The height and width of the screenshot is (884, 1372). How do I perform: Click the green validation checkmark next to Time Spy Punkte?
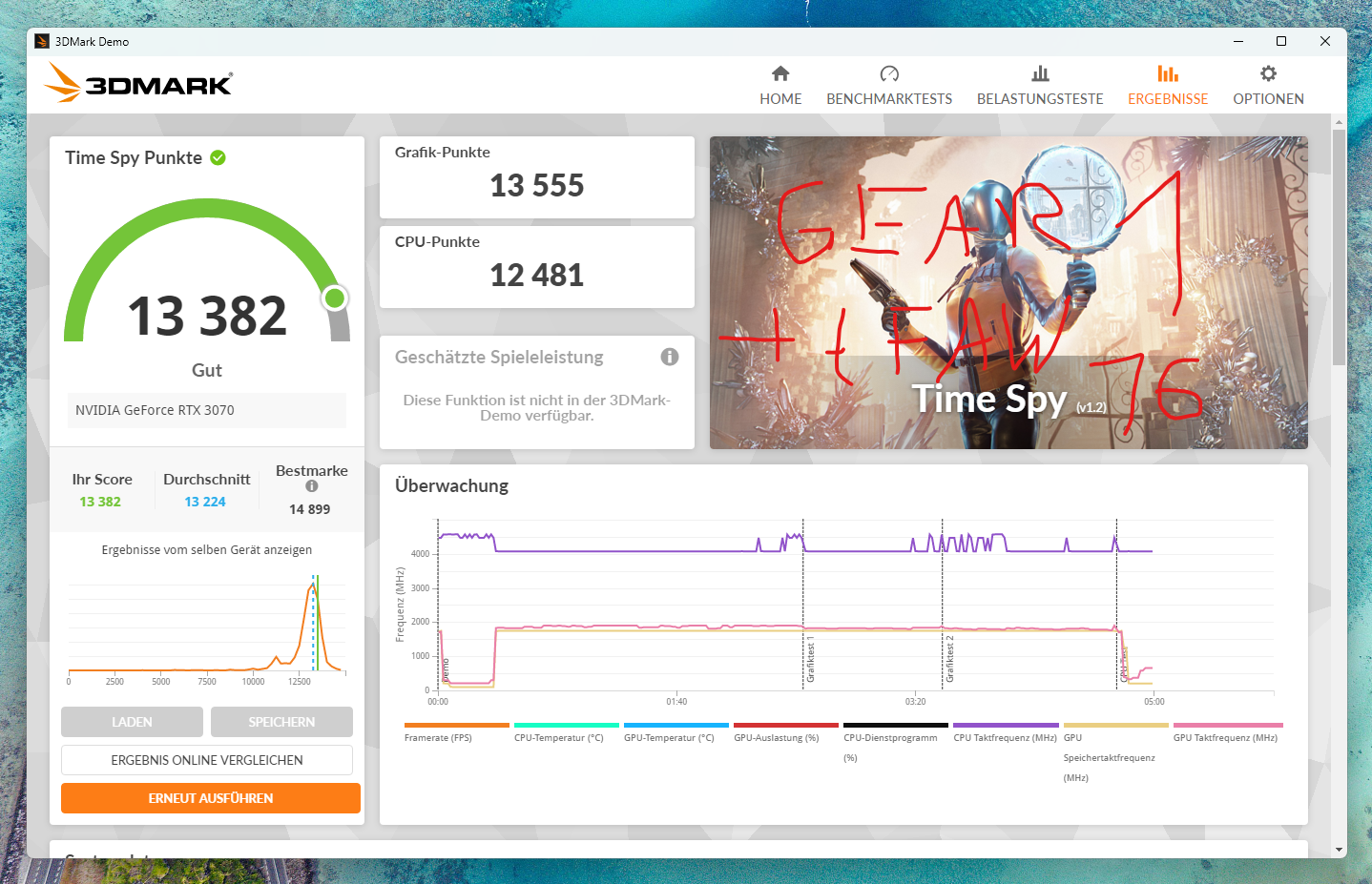[x=218, y=157]
